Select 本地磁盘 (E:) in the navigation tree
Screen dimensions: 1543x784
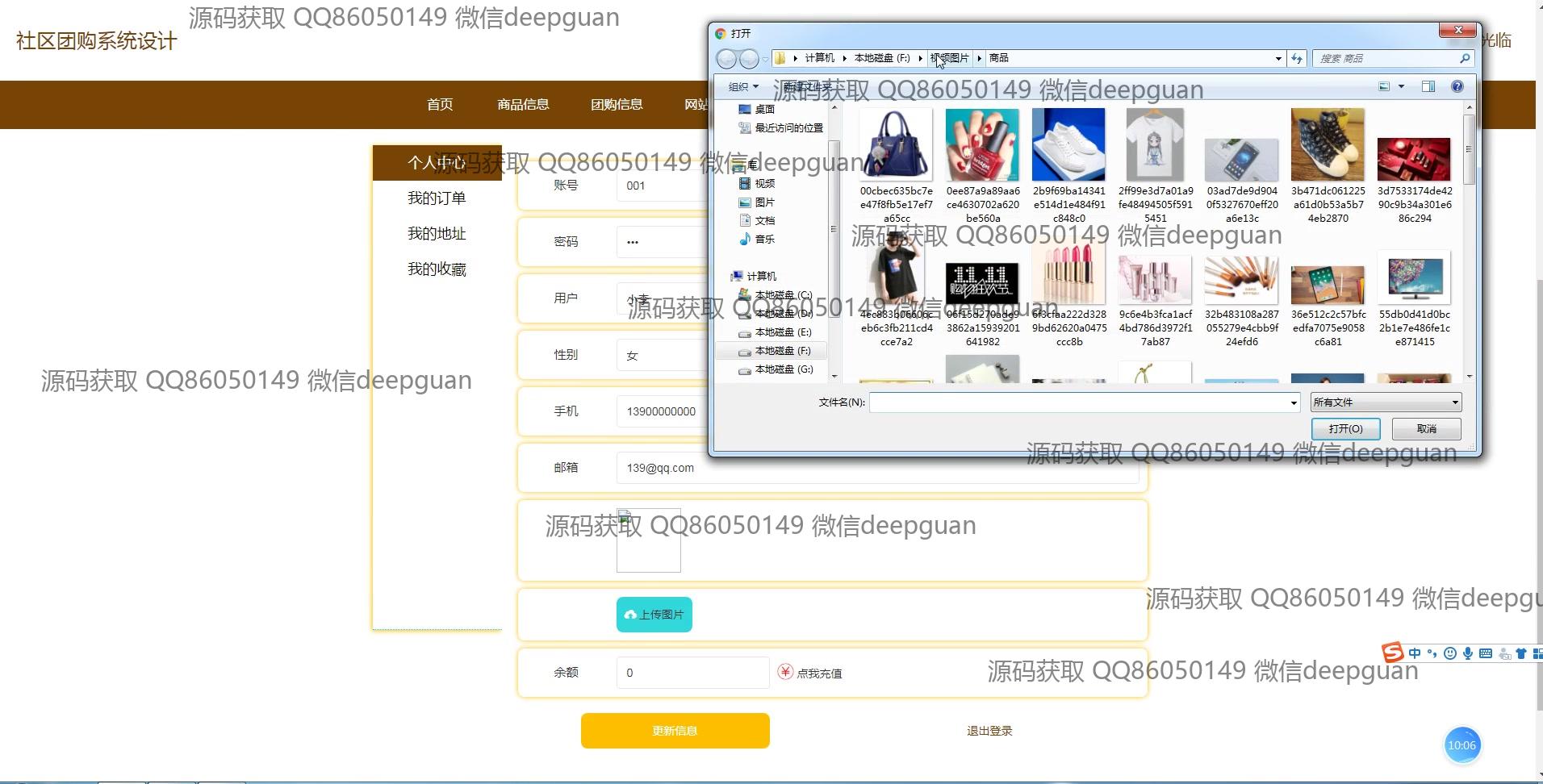[x=782, y=332]
